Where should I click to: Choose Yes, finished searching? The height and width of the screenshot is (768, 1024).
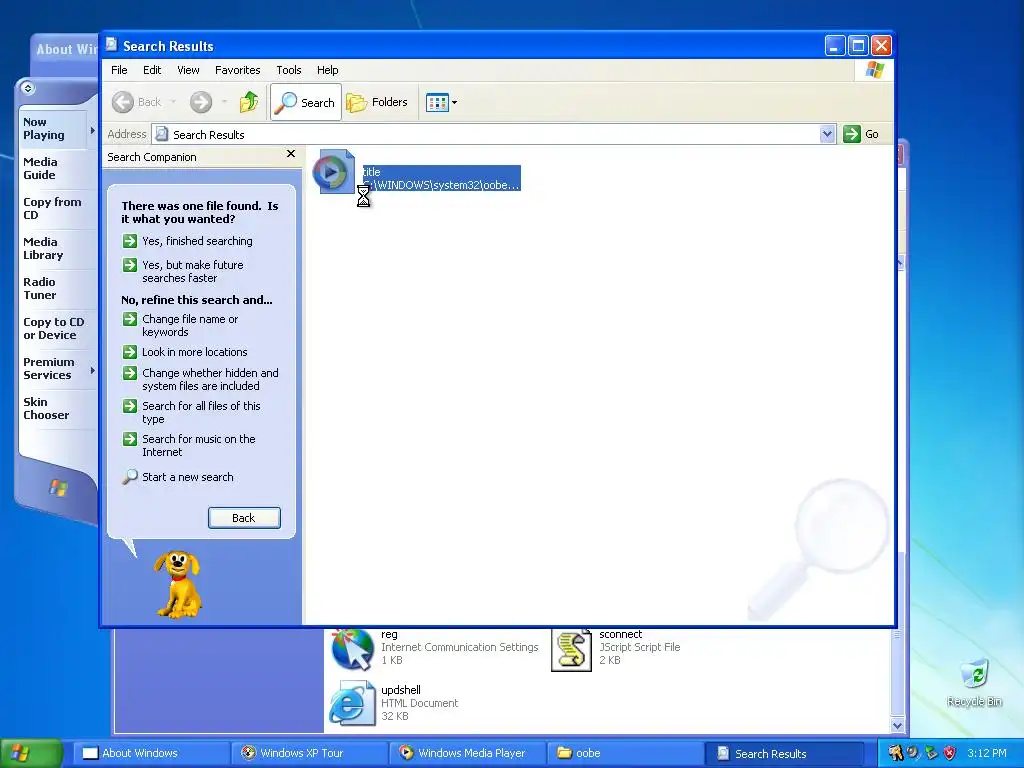tap(197, 241)
